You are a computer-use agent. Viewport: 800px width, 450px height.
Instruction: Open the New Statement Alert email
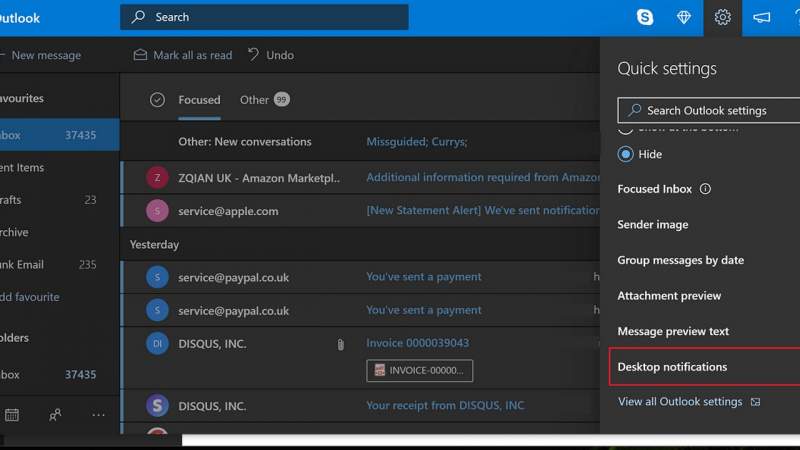(360, 211)
